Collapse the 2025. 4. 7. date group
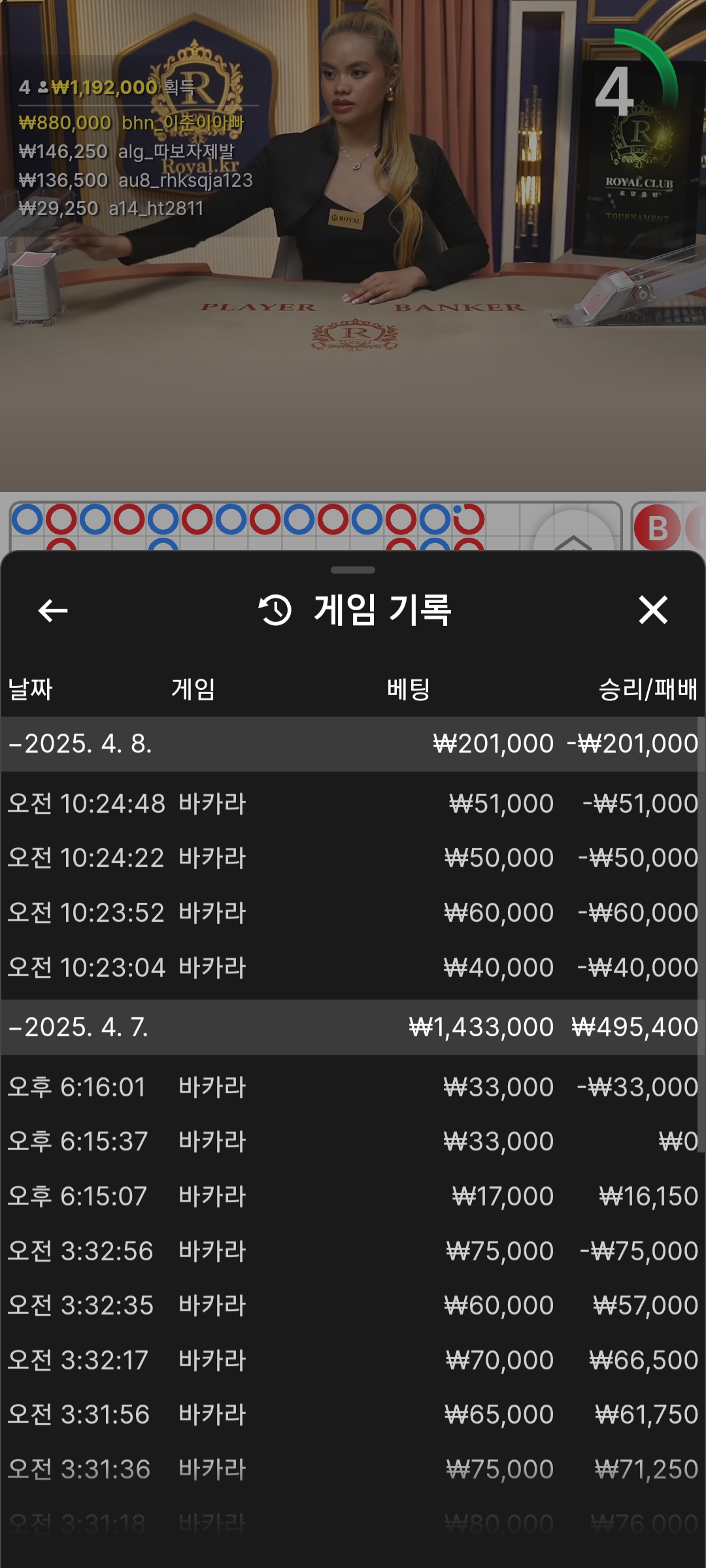This screenshot has height=1568, width=706. coord(78,1028)
